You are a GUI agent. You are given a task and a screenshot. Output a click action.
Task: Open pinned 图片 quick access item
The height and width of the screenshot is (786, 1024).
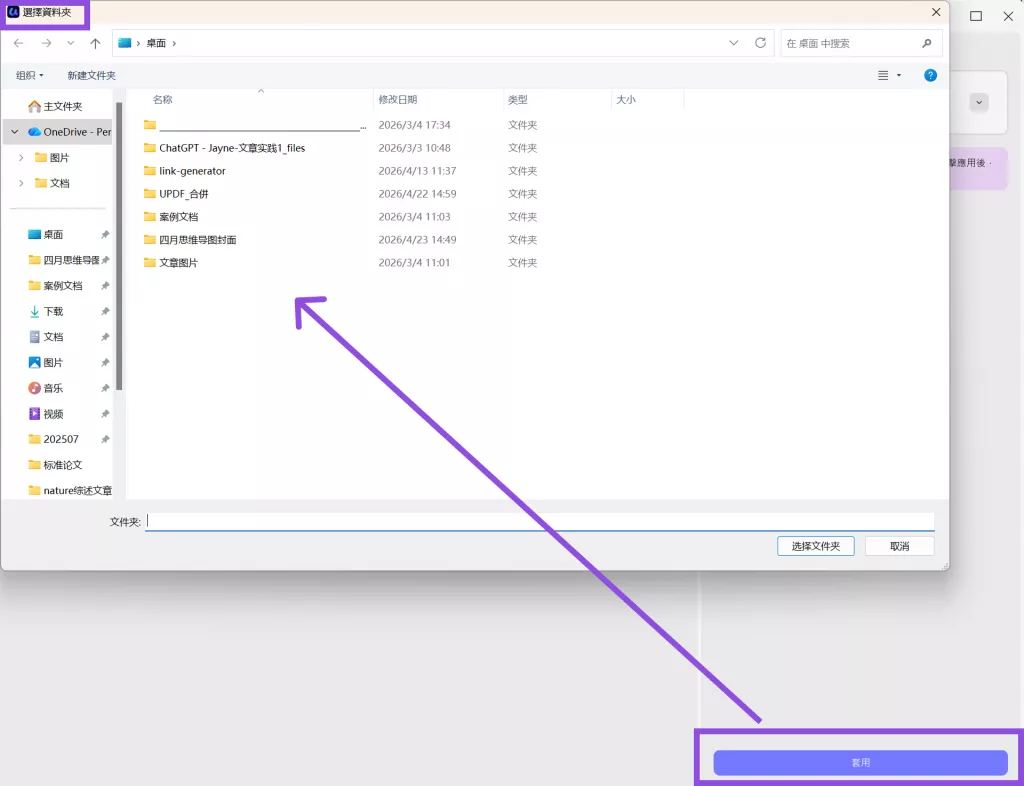coord(46,362)
